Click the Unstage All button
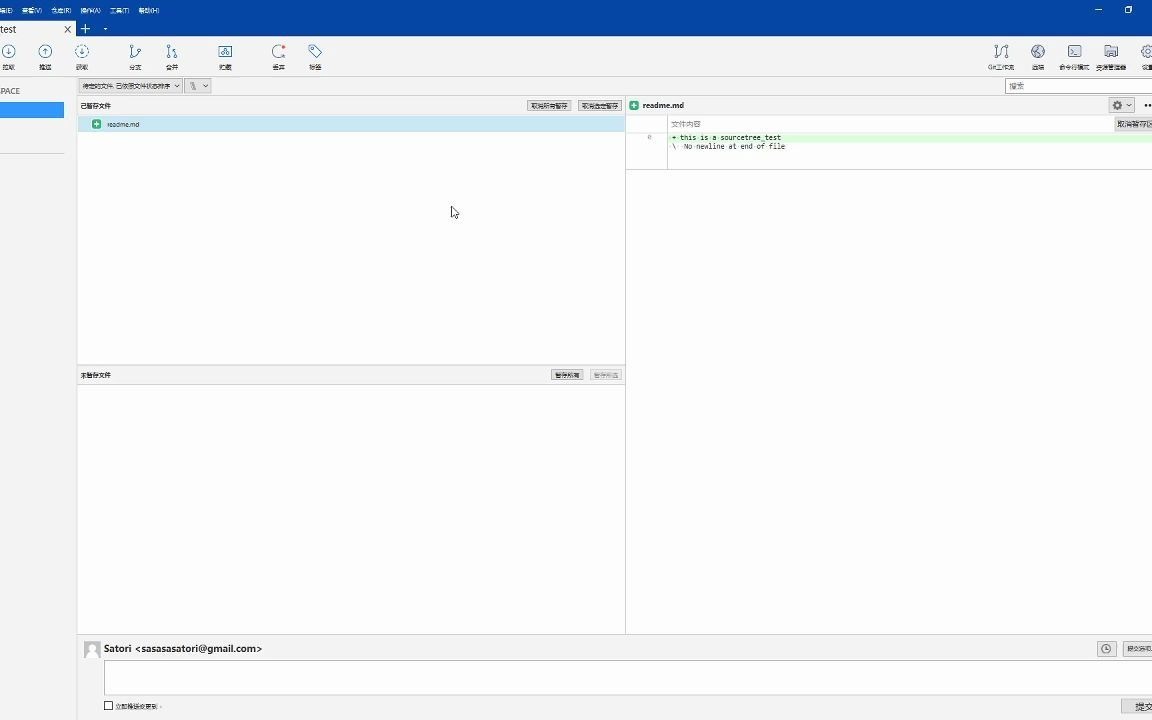The width and height of the screenshot is (1152, 720). pos(549,106)
